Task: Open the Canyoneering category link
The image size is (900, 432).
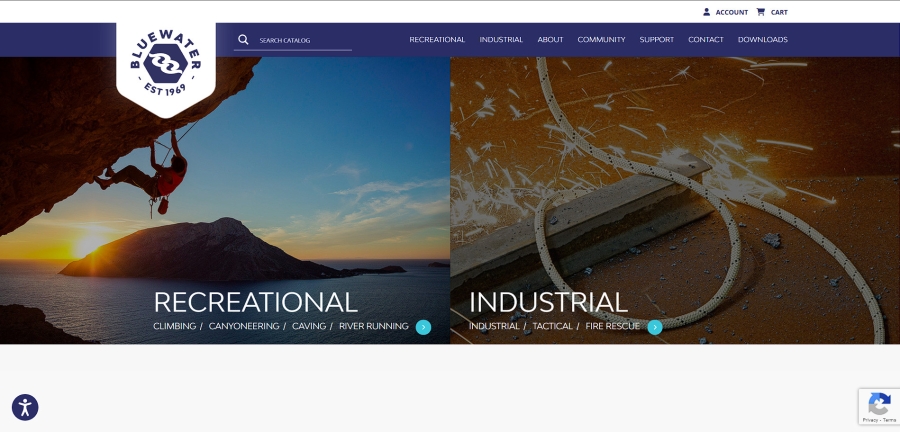Action: coord(243,326)
